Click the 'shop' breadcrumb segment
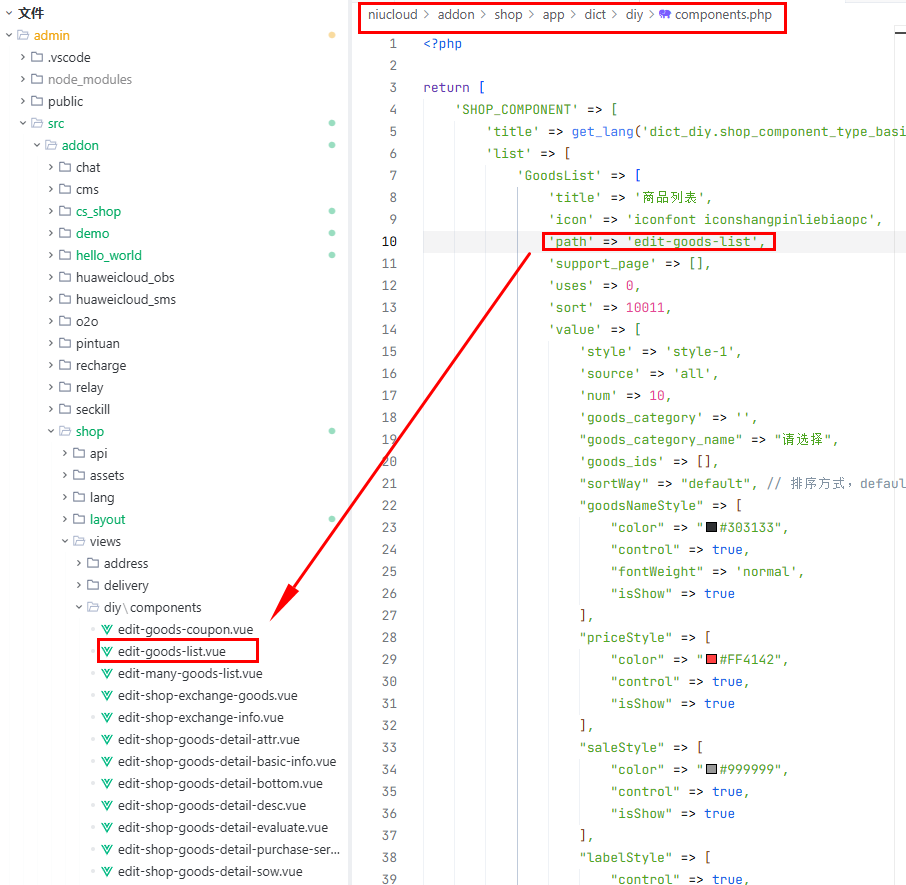Screen dimensions: 906x885 point(508,15)
